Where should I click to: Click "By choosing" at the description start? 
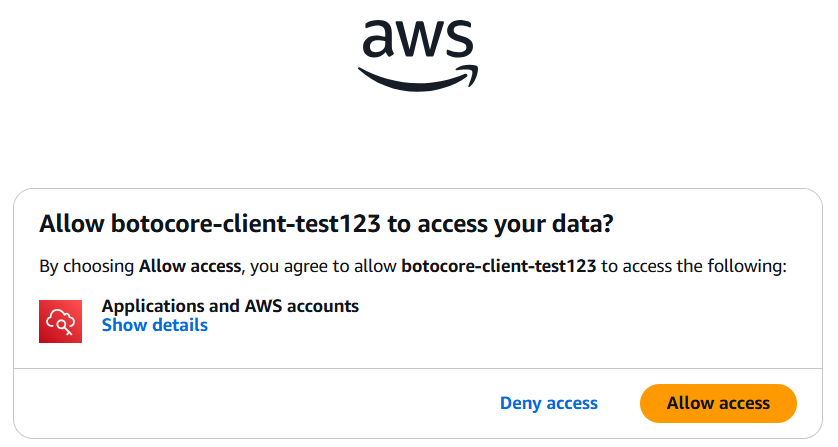click(86, 266)
